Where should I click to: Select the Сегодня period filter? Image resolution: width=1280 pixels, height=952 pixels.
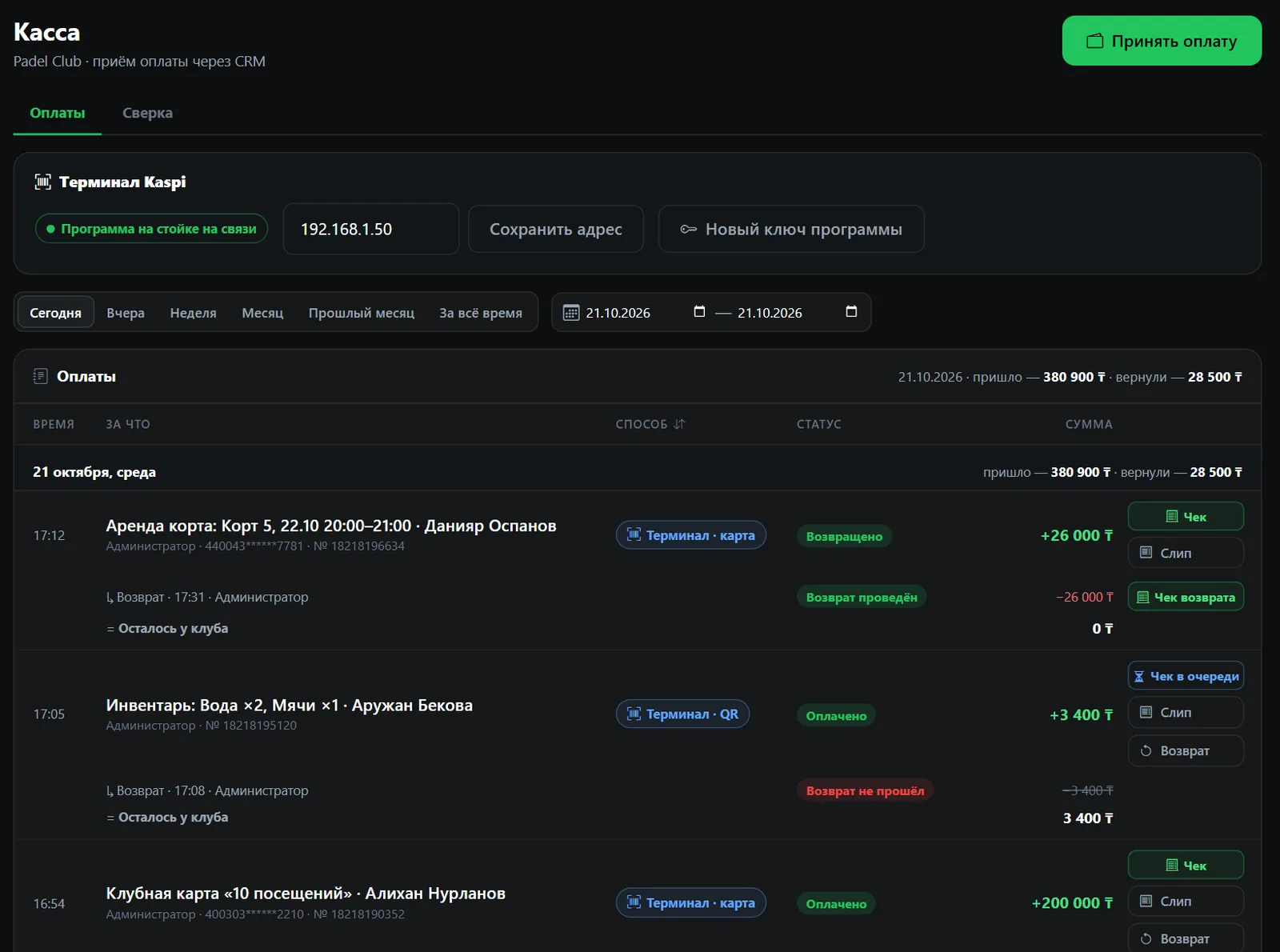pos(55,313)
